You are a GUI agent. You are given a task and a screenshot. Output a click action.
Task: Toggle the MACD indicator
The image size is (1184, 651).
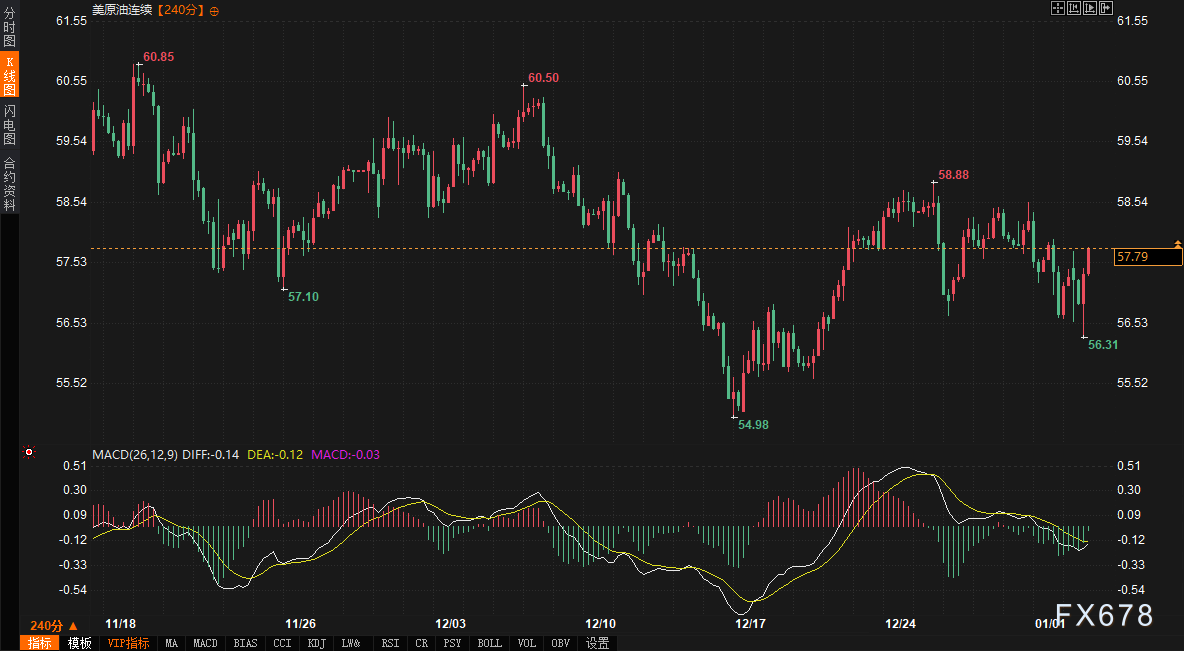[x=205, y=643]
